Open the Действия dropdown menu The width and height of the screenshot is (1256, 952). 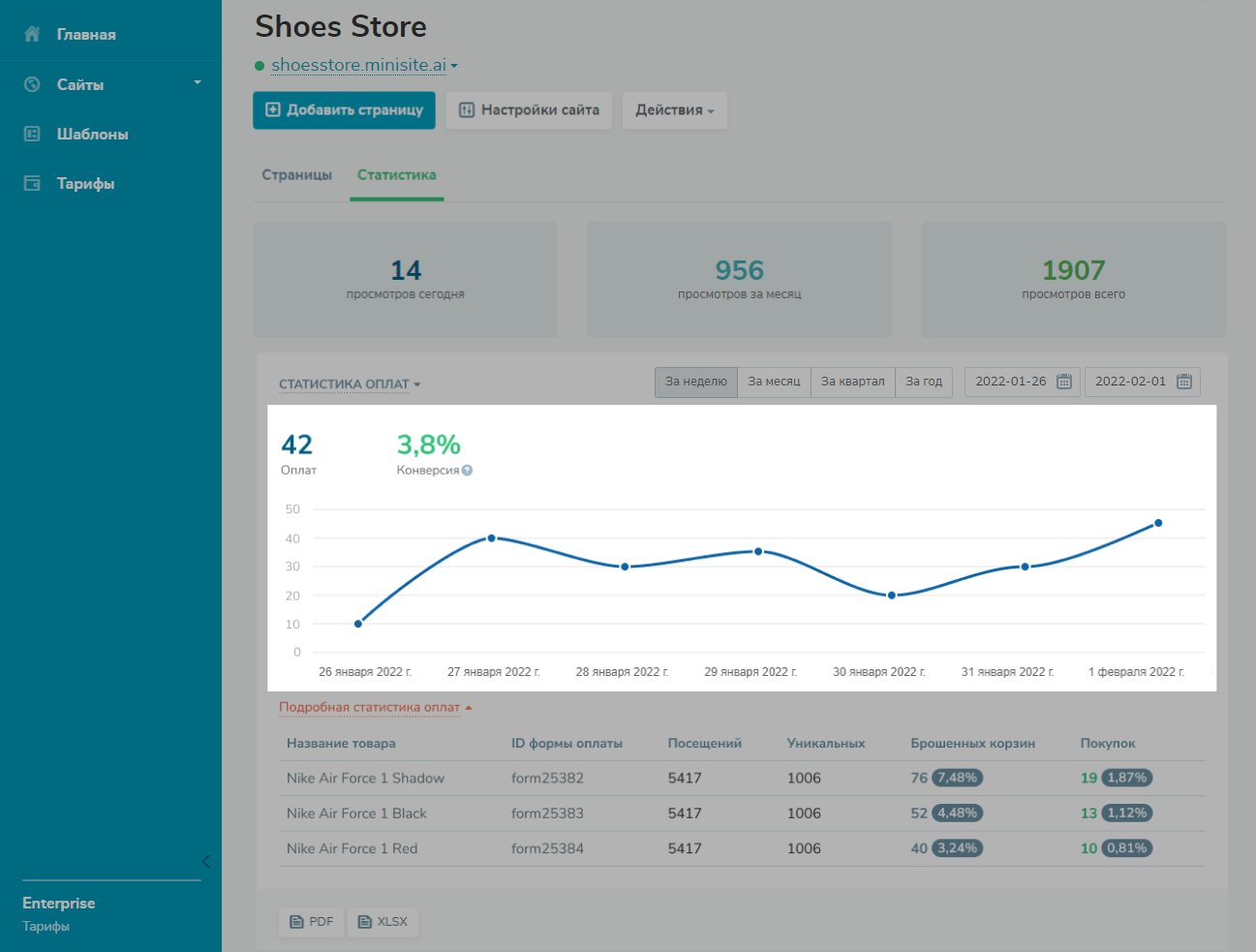[x=674, y=110]
